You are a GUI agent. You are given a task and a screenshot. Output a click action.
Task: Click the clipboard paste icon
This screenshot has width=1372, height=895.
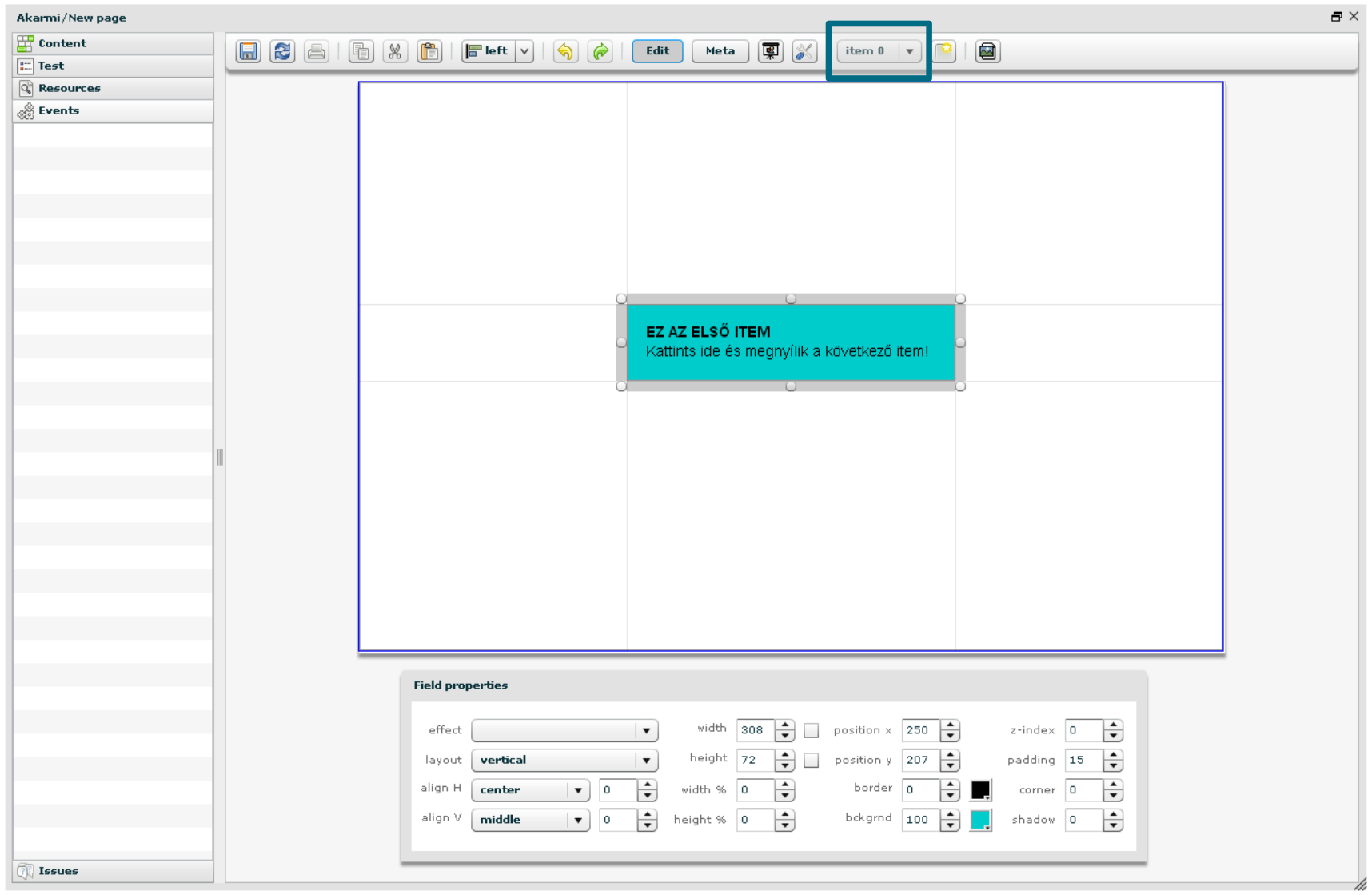(429, 51)
